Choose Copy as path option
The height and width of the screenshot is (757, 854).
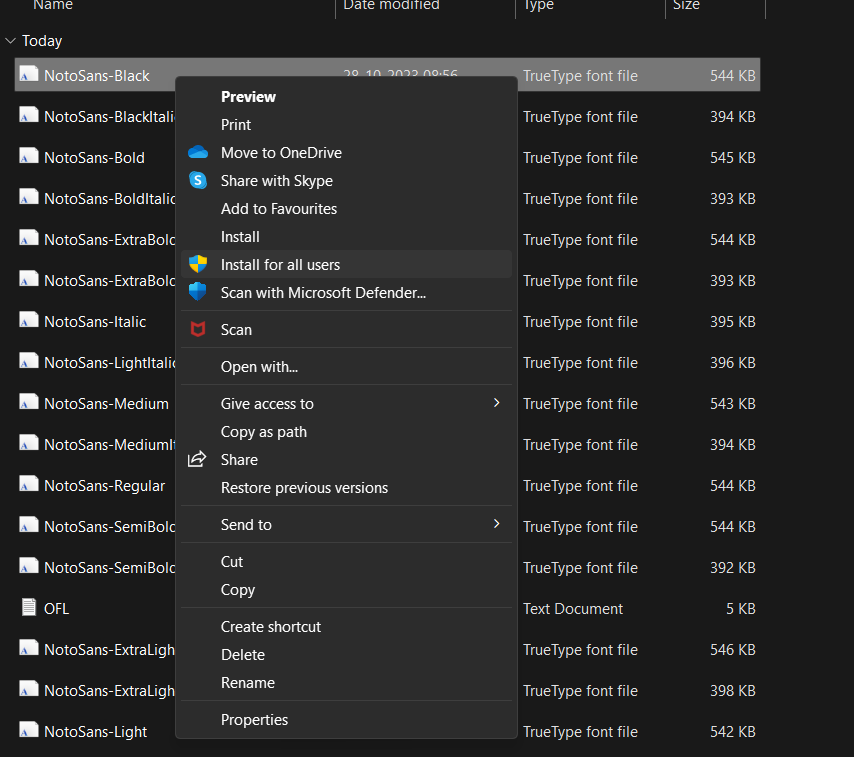pos(264,432)
